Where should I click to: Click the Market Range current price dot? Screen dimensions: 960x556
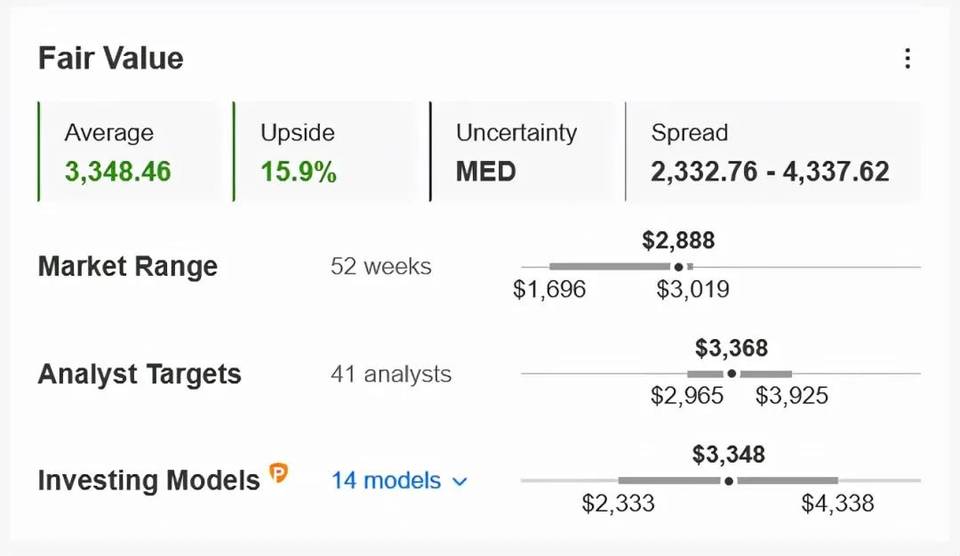(x=678, y=267)
